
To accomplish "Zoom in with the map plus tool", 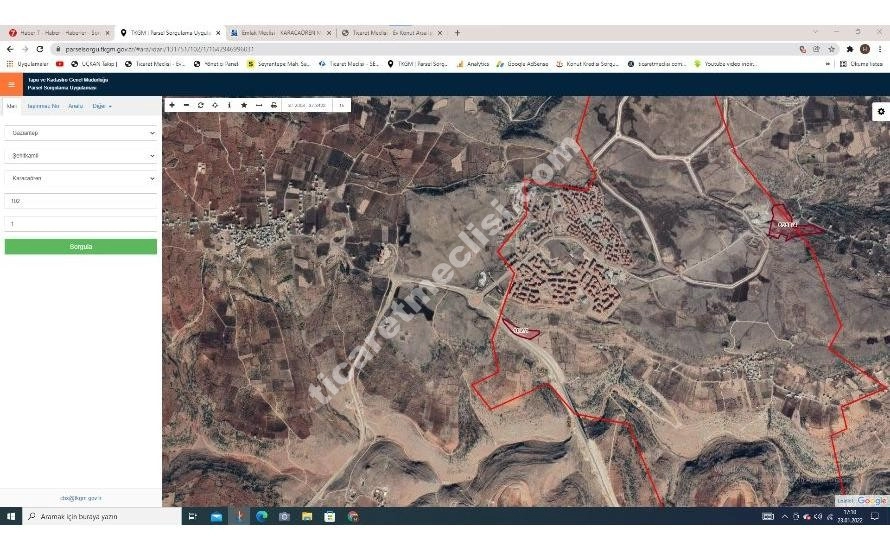I will [x=172, y=105].
